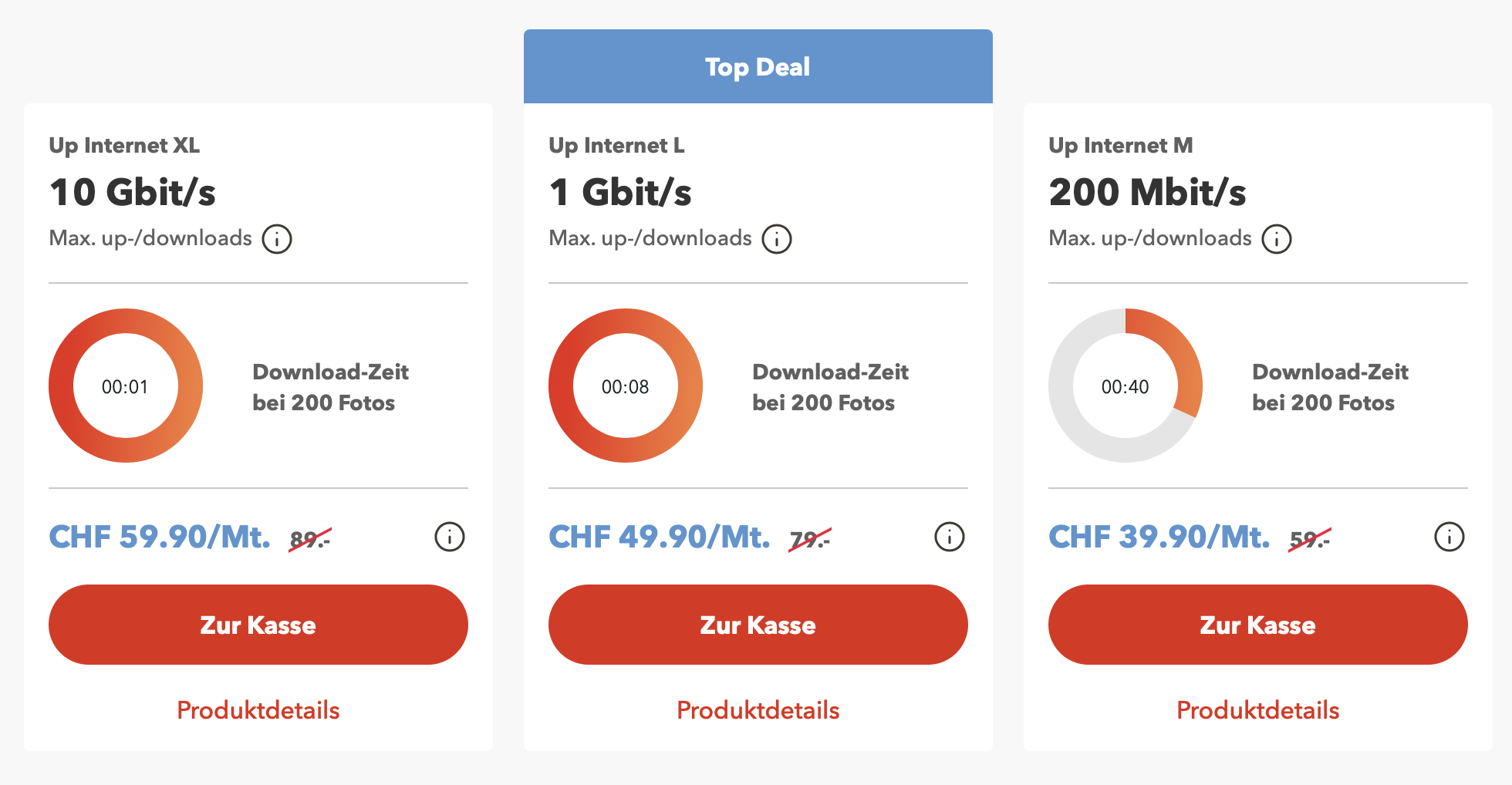Open Produktdetails for Up Internet M
1512x785 pixels.
[1258, 710]
